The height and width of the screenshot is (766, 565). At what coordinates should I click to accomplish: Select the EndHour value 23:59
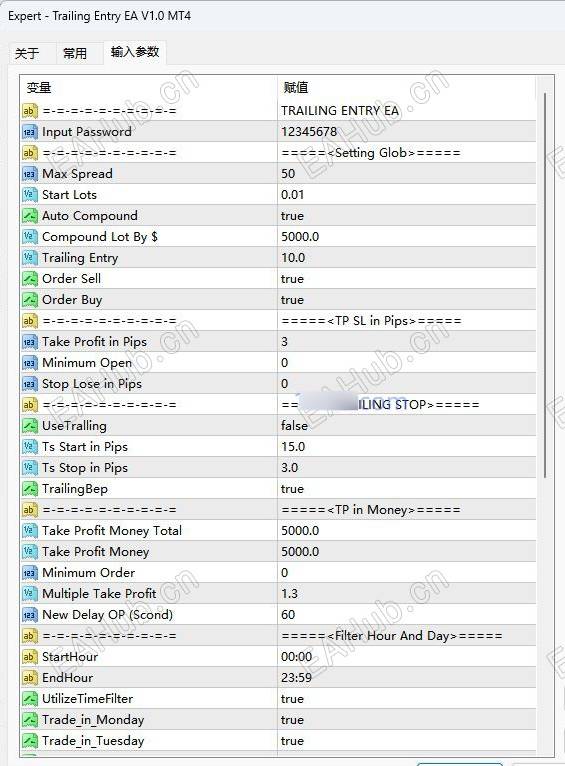coord(296,678)
